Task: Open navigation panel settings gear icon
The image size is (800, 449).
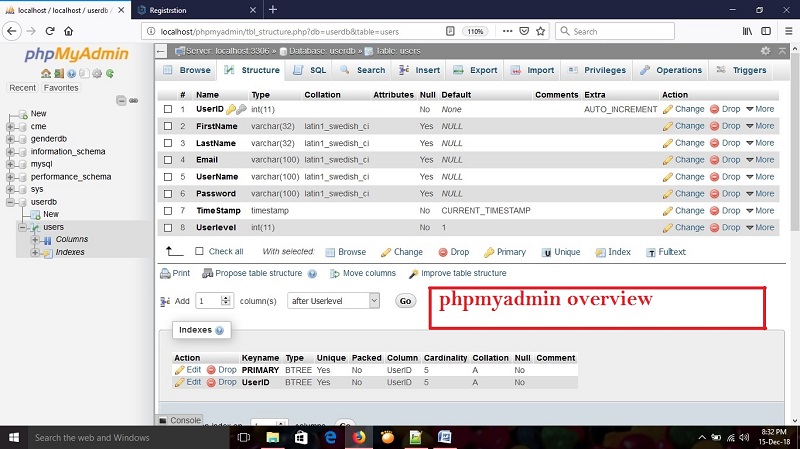Action: [97, 73]
